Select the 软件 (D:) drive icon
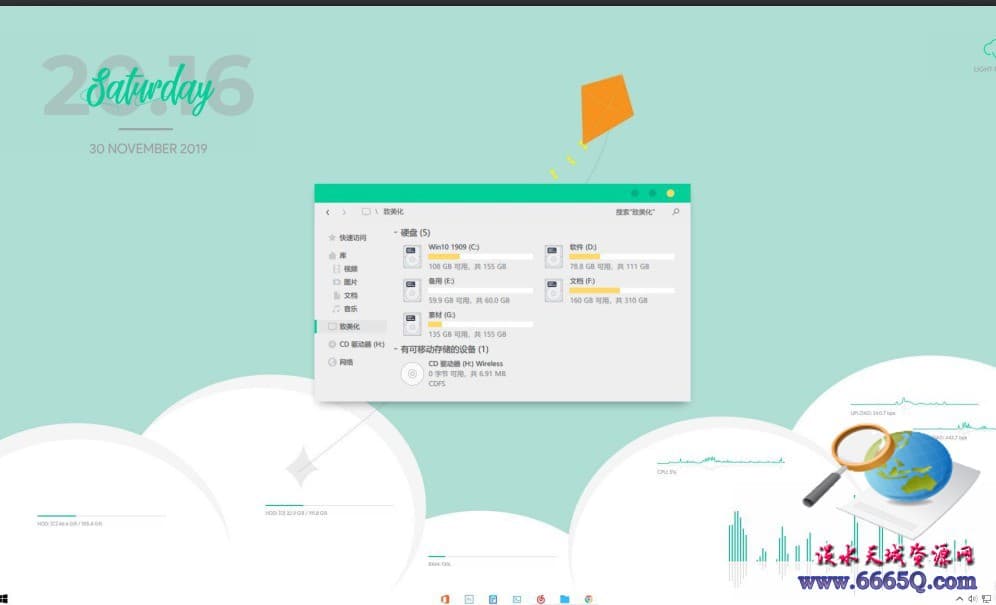The width and height of the screenshot is (996, 605). (554, 257)
